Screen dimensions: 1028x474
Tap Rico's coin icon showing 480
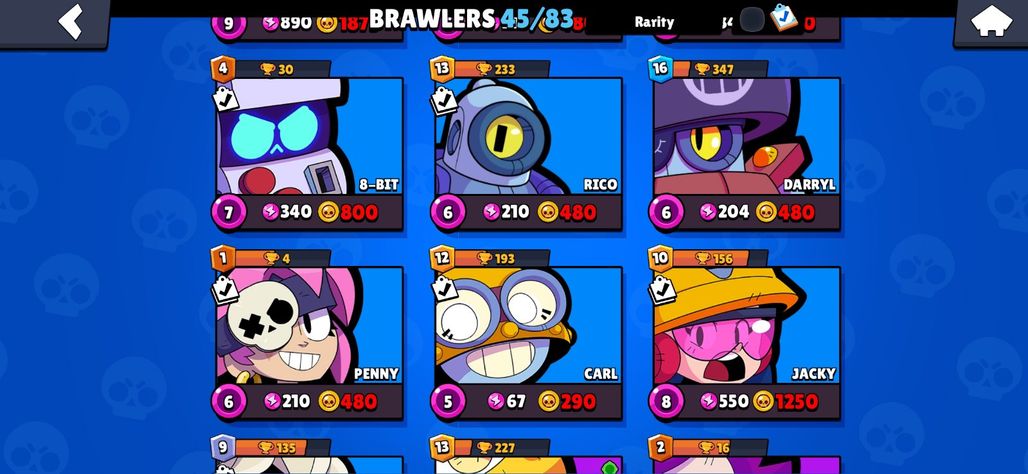(x=547, y=212)
